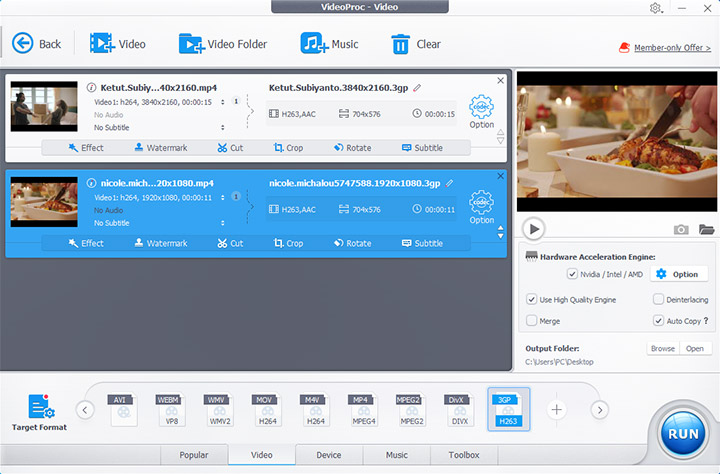Expand subtitle selector for Ketut.Subiyanto file
Viewport: 720px width, 474px height.
point(223,127)
